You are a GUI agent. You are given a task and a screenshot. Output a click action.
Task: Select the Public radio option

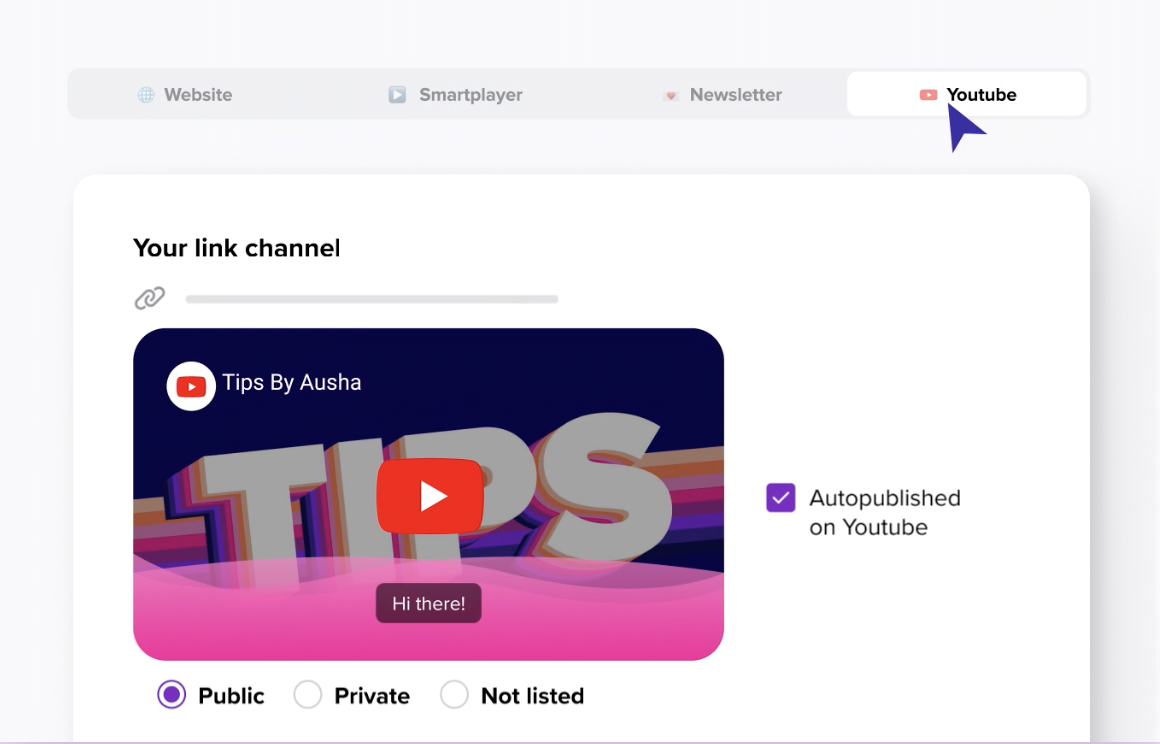tap(172, 695)
